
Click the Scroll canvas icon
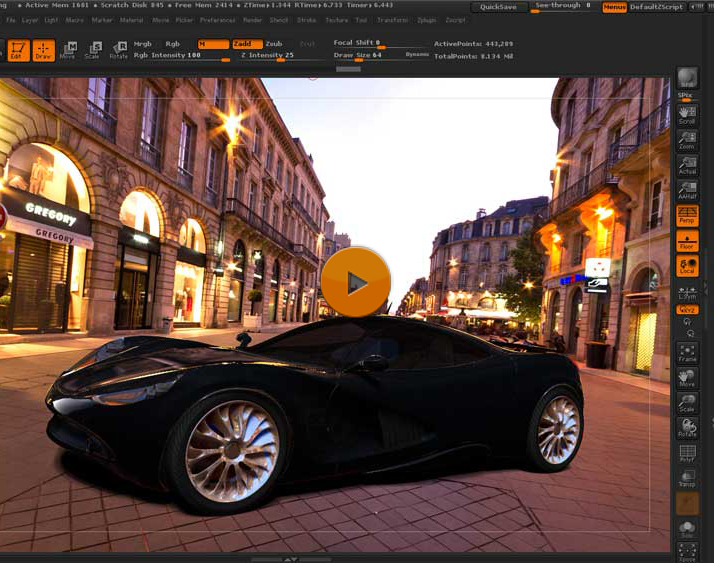(687, 113)
